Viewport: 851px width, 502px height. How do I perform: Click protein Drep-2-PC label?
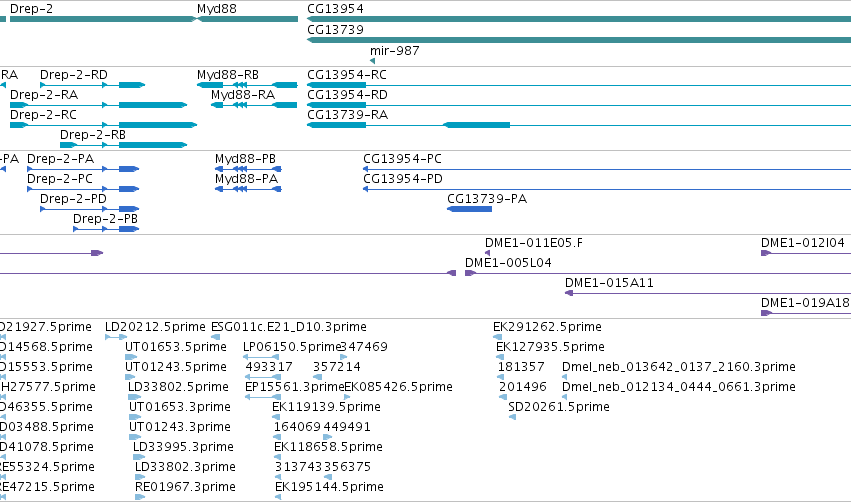point(60,179)
